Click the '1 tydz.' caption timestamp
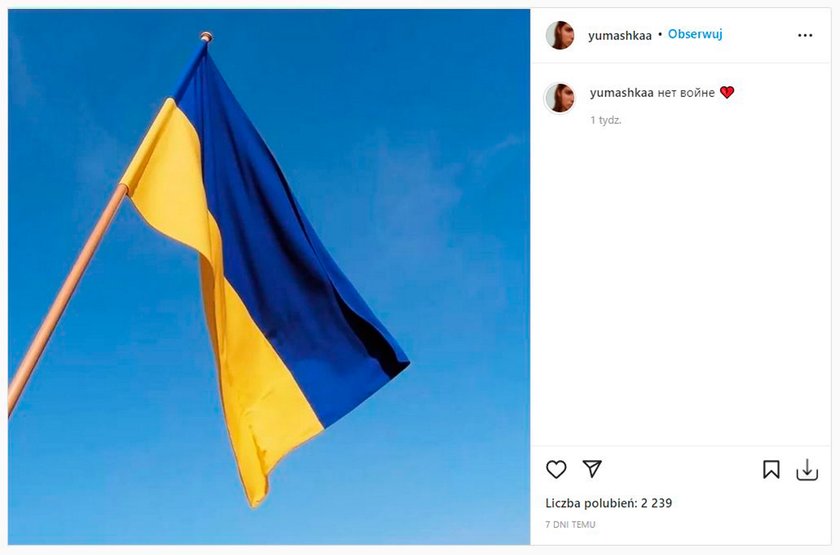 click(606, 120)
